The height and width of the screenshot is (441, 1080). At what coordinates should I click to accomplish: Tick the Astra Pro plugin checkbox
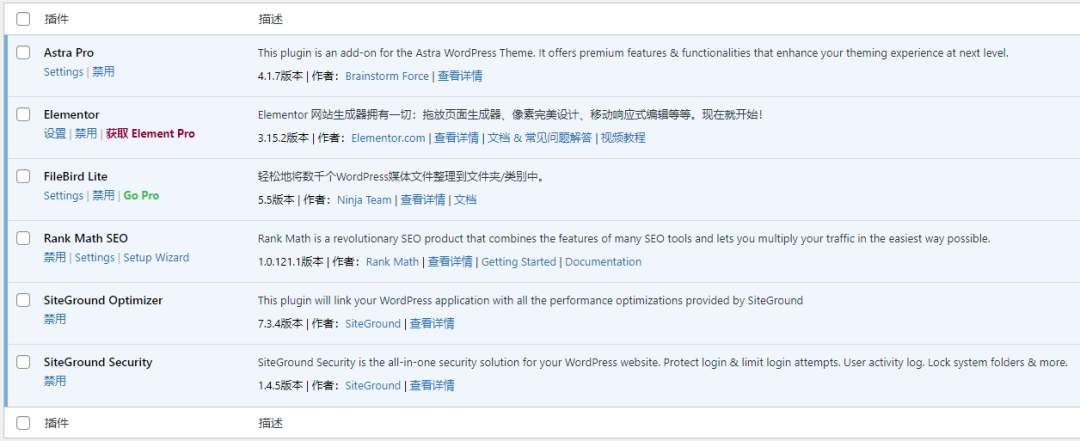(23, 53)
